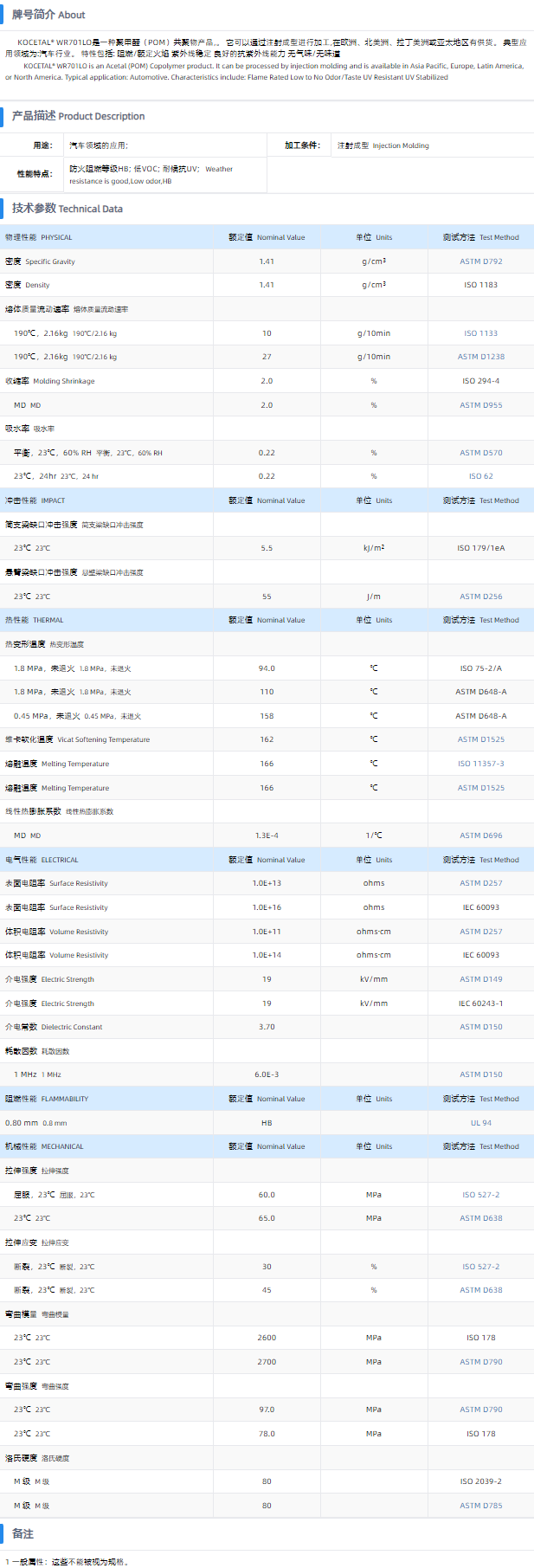Viewport: 534px width, 1568px height.
Task: Open the ASTM D955 test method link
Action: (x=480, y=405)
